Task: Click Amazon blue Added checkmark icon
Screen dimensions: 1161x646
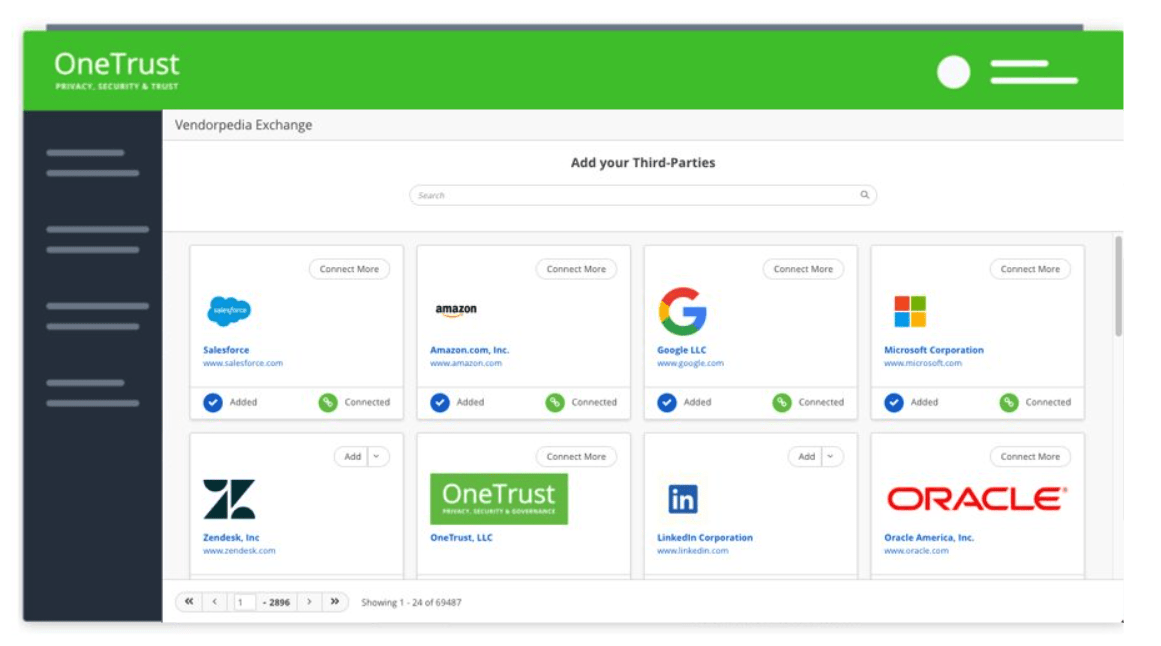Action: click(440, 402)
